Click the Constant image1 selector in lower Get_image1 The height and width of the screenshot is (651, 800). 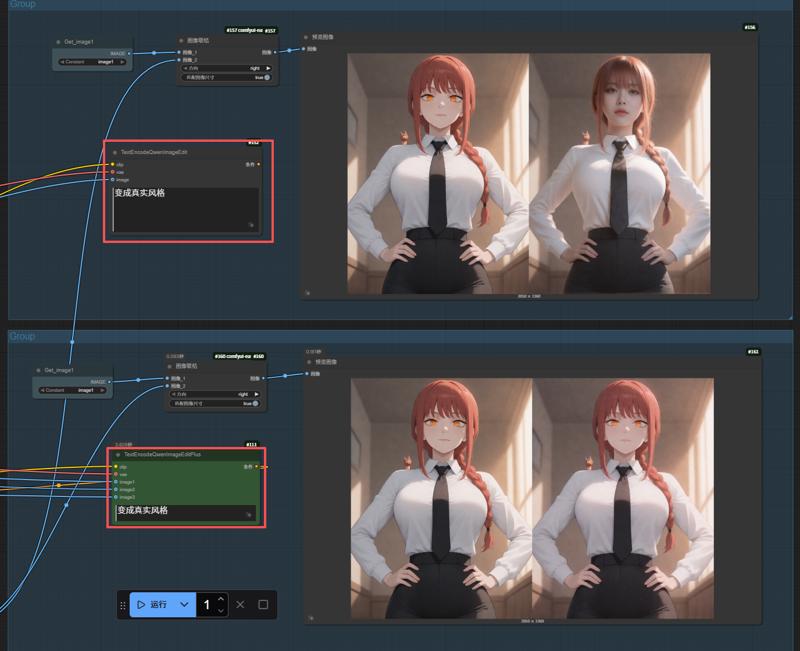pos(72,390)
